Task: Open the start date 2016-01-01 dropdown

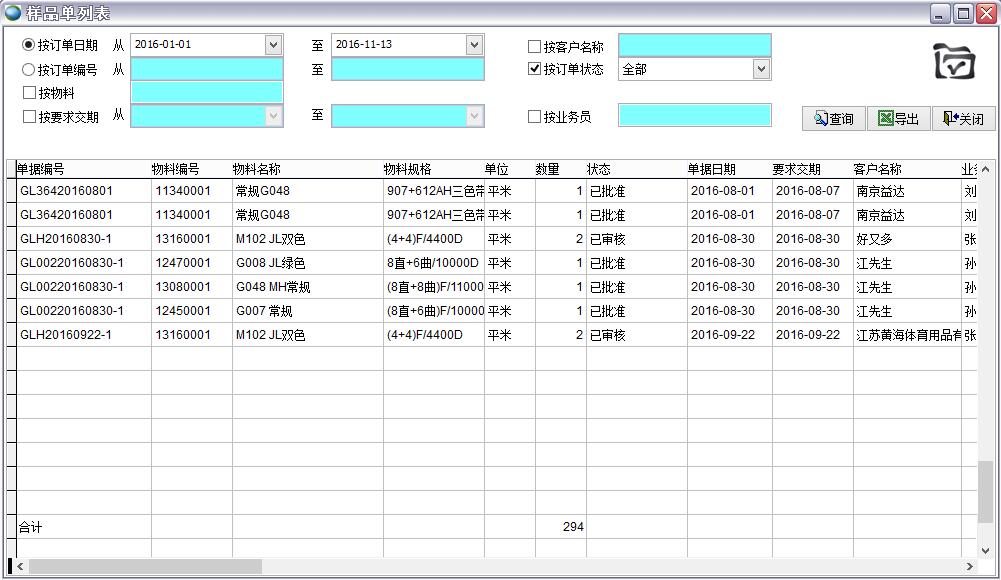Action: [x=273, y=45]
